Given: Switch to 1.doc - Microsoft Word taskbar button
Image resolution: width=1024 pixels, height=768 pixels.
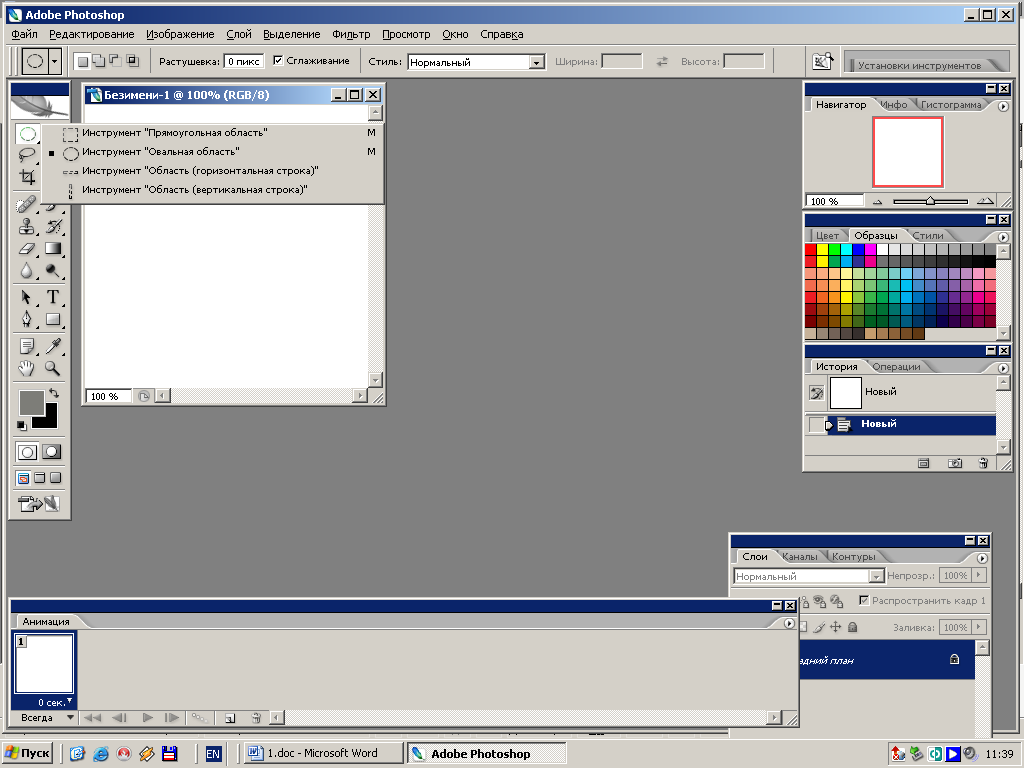Looking at the screenshot, I should (x=323, y=753).
